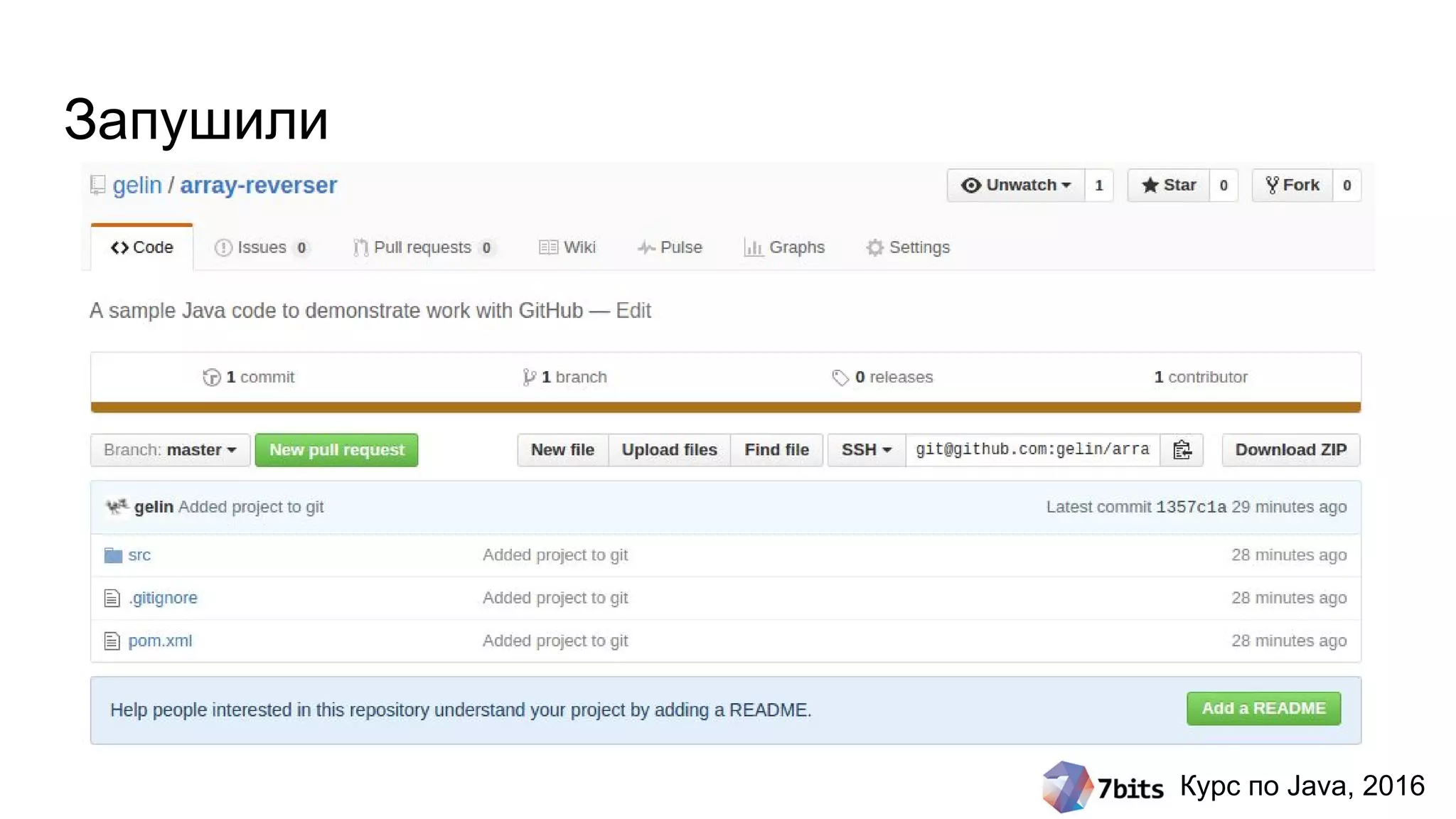Open the array-reverser repository link
The width and height of the screenshot is (1456, 819).
[x=258, y=186]
